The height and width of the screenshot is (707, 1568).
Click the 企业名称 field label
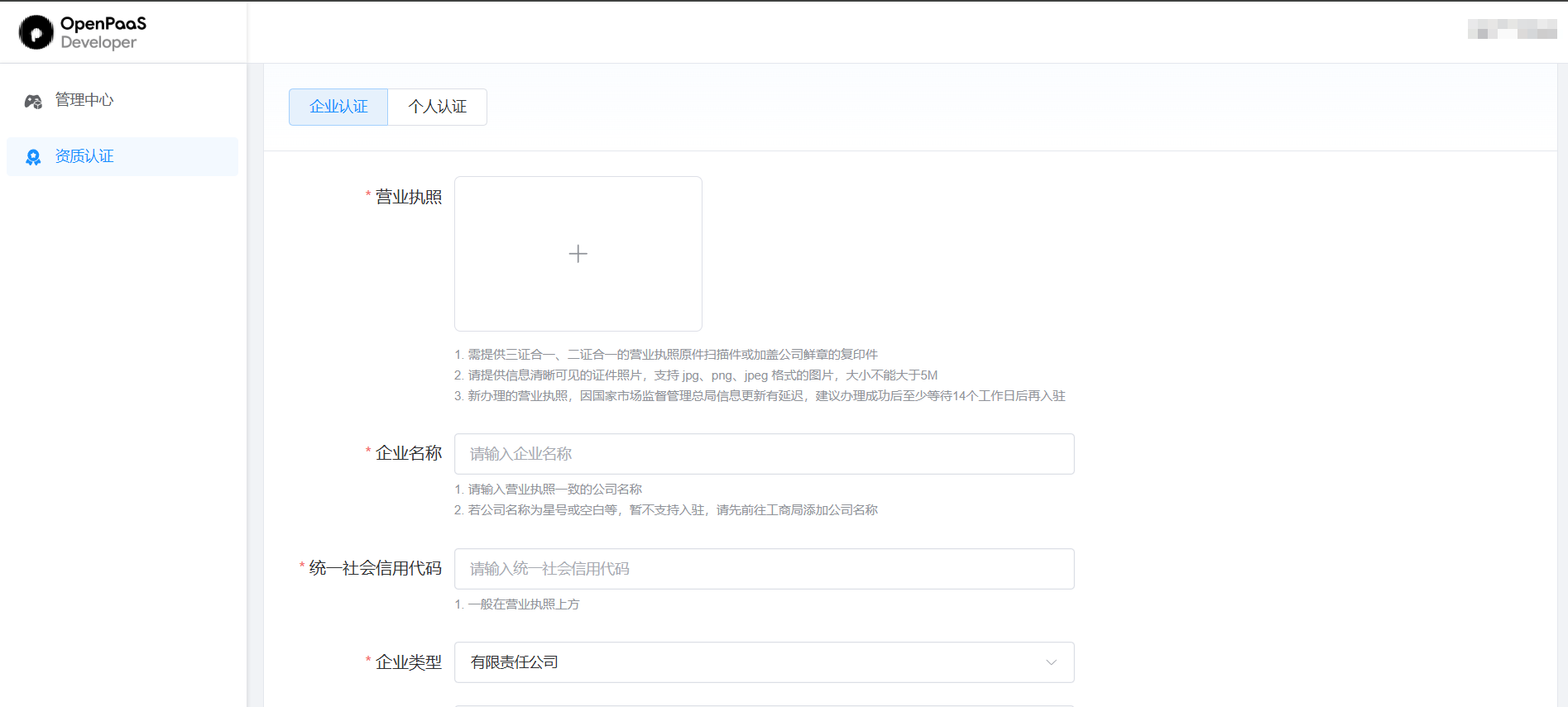coord(409,453)
